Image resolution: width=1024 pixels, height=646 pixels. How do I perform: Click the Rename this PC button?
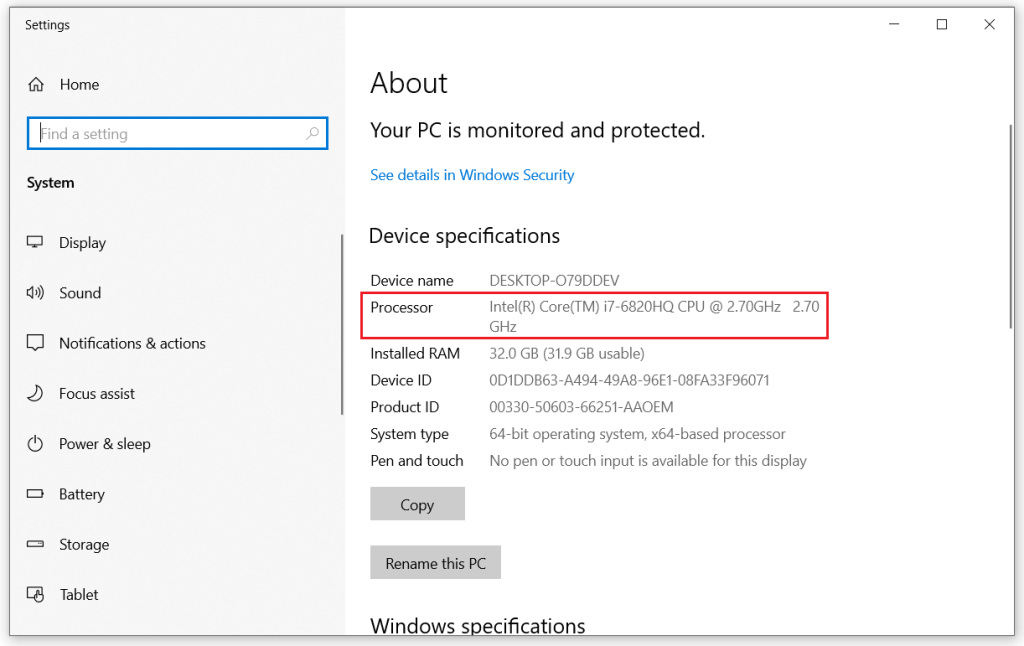coord(435,562)
